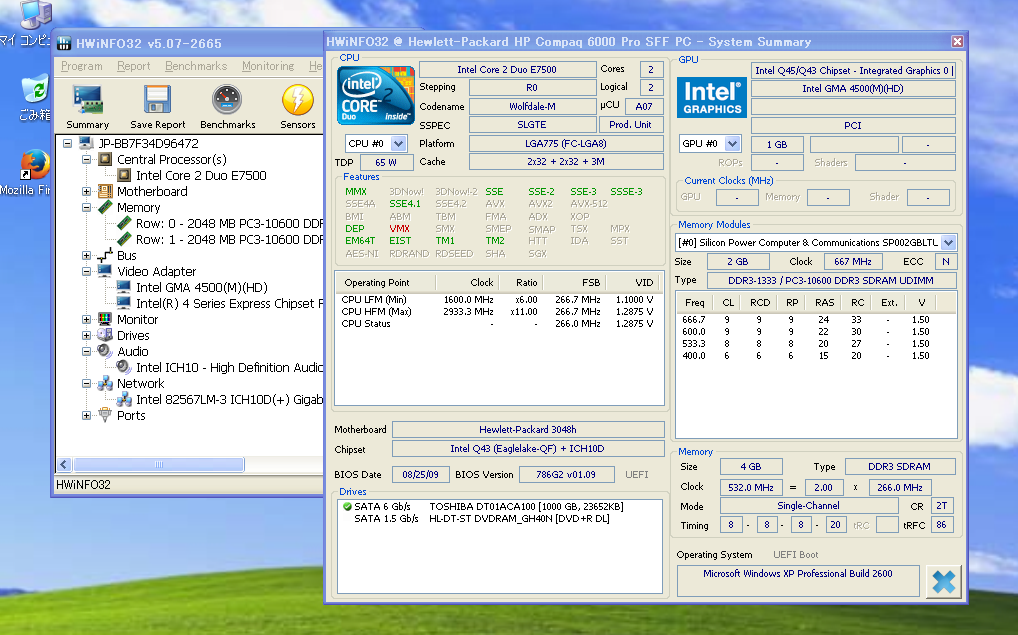The image size is (1018, 635).
Task: Select Intel GMA 4500(M)(HD) tree item
Action: (x=201, y=288)
